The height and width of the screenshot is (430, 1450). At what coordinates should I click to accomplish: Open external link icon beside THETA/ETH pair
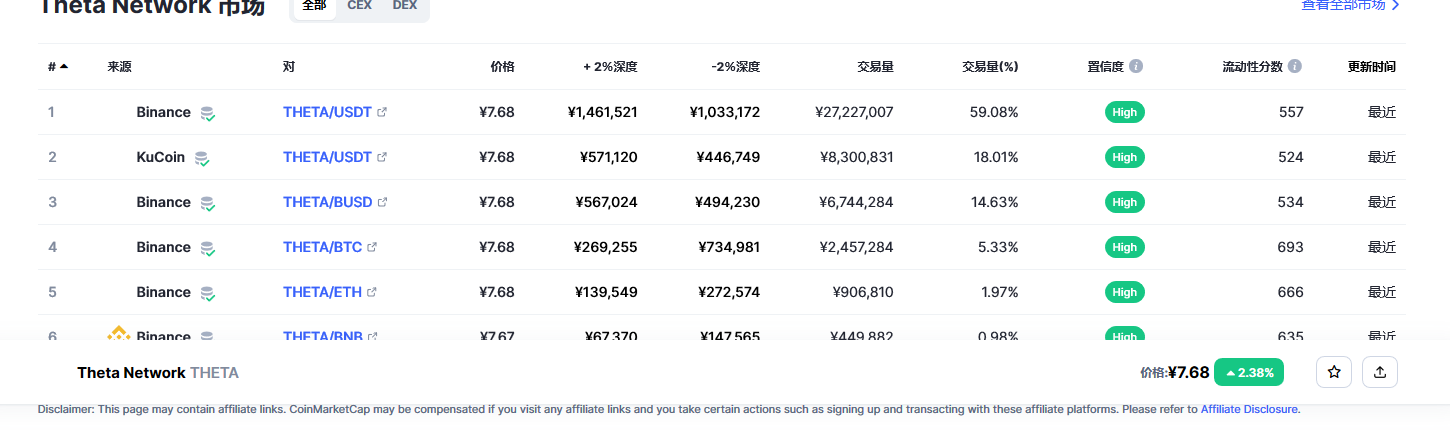[x=372, y=292]
